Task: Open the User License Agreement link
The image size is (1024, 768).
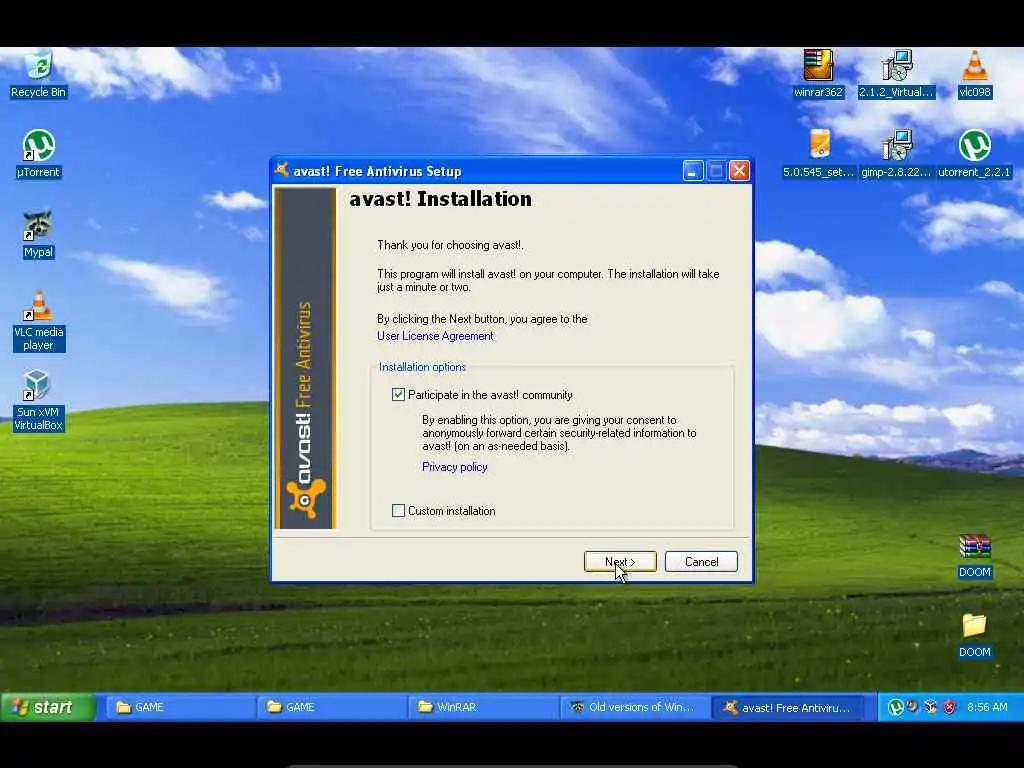Action: point(435,336)
